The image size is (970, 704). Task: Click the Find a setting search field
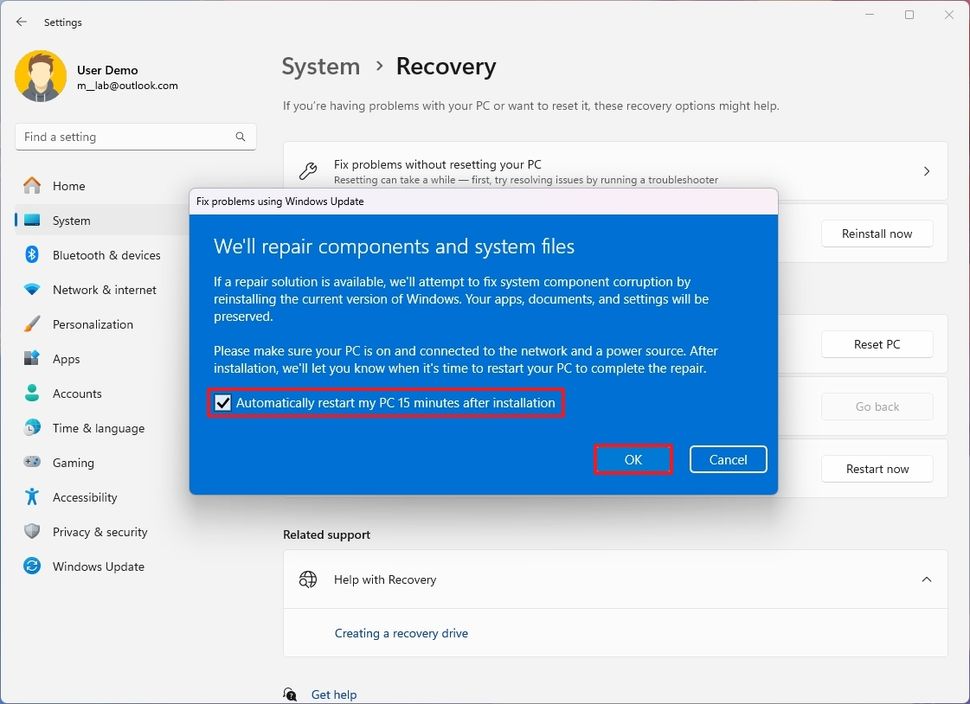[135, 136]
